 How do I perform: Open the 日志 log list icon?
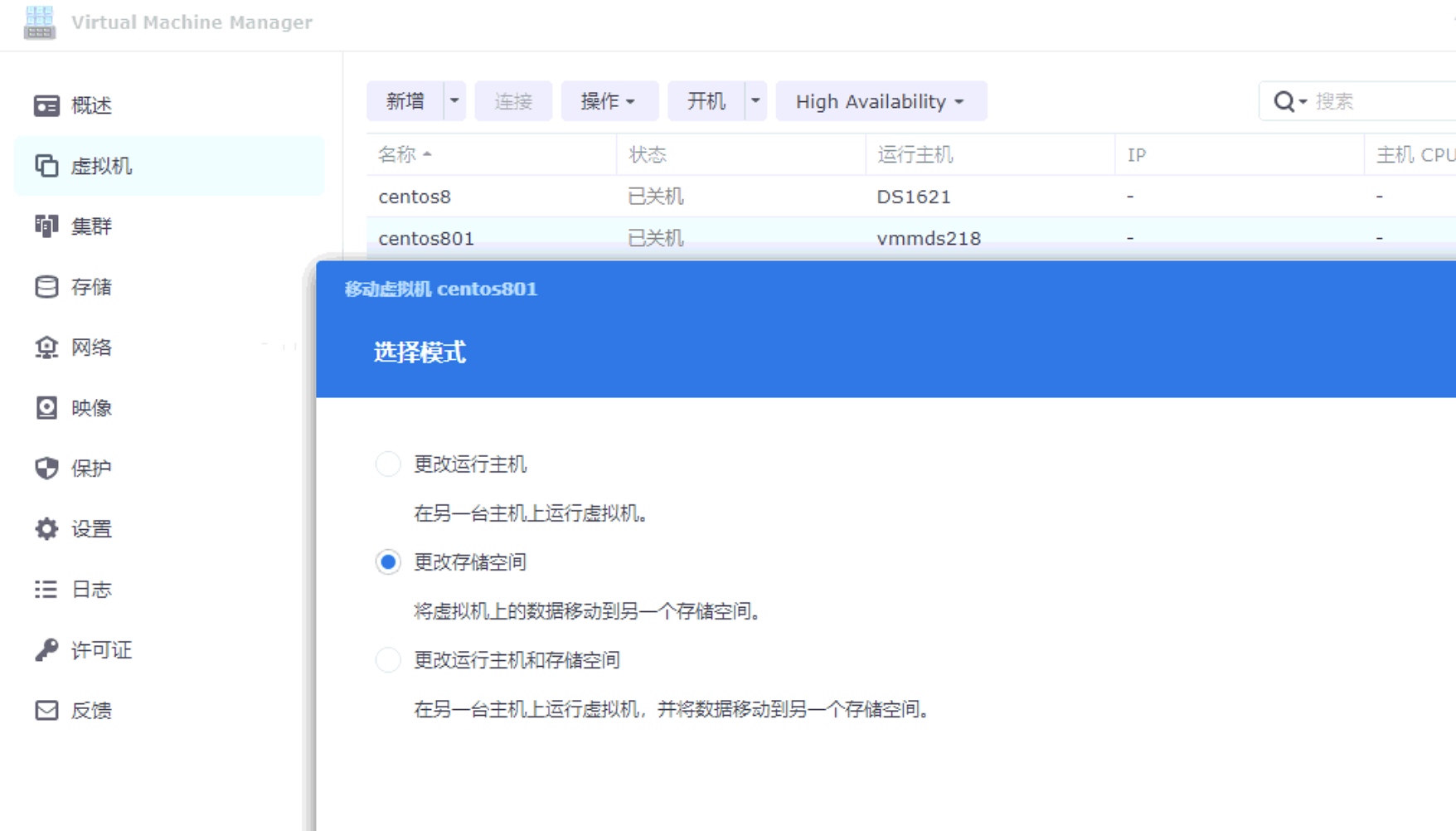point(46,589)
